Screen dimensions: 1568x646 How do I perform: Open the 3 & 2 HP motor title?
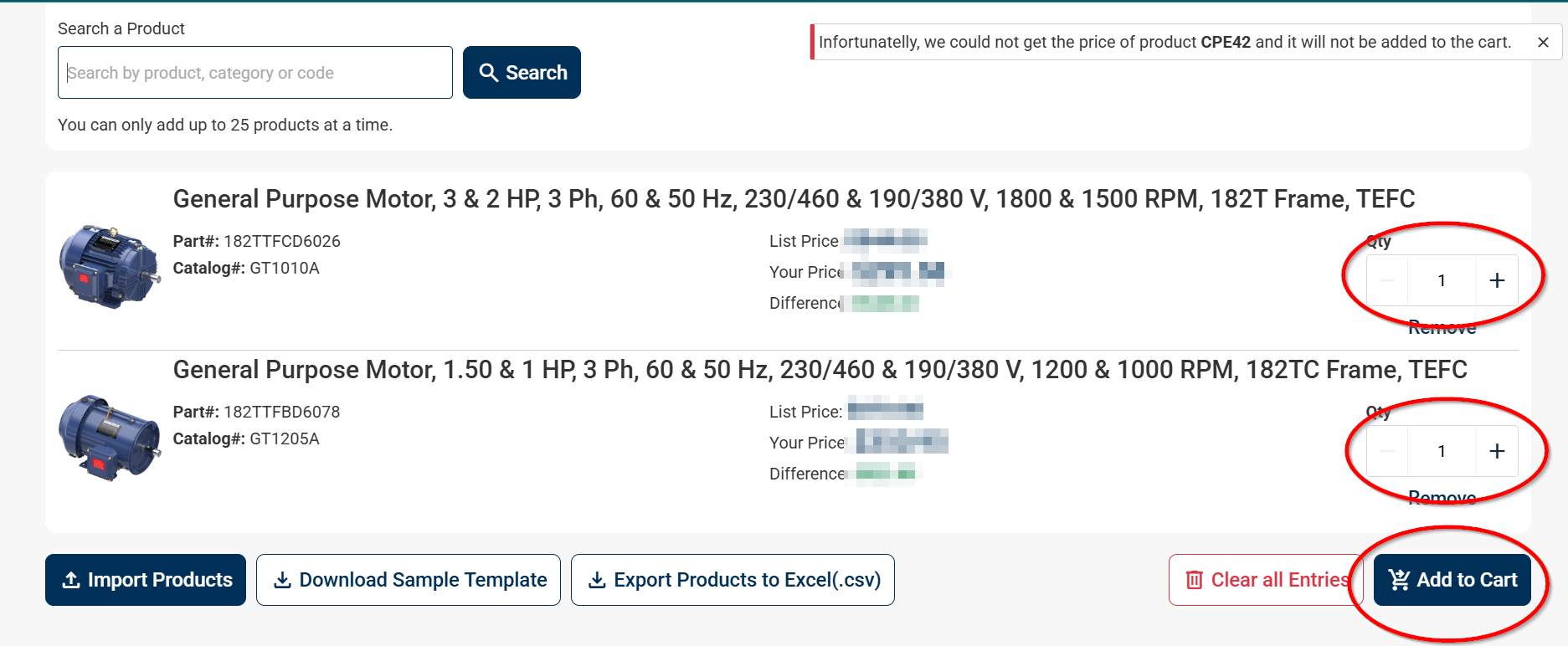click(x=794, y=199)
